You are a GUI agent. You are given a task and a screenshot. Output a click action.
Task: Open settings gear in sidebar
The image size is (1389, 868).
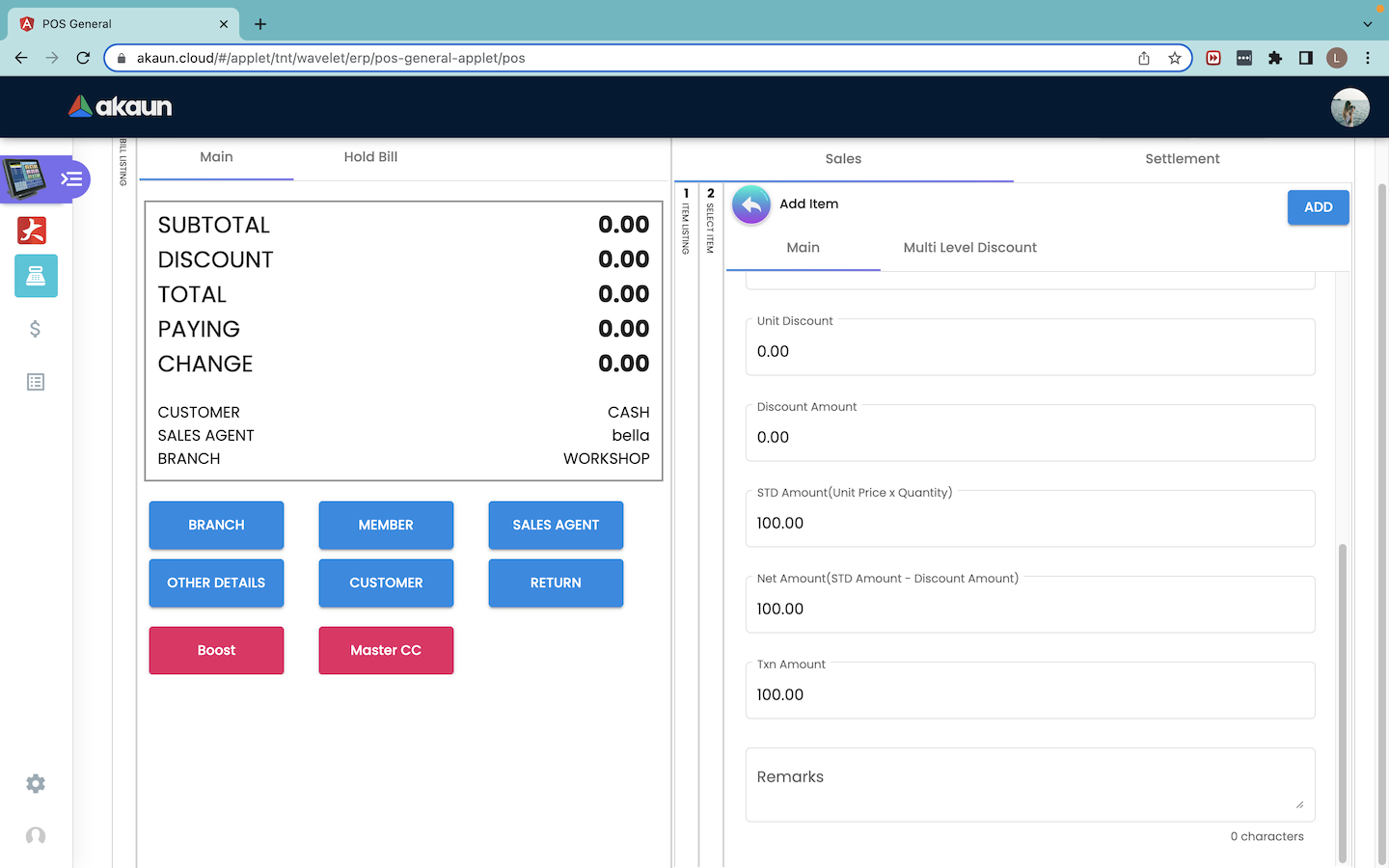click(36, 784)
